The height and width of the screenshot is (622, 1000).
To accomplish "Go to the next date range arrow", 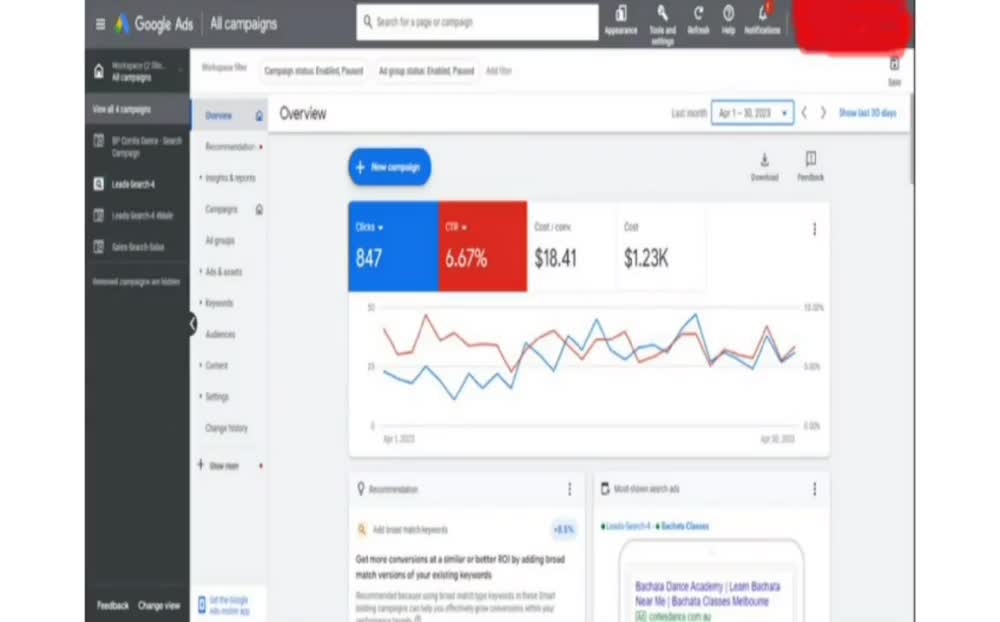I will click(823, 113).
